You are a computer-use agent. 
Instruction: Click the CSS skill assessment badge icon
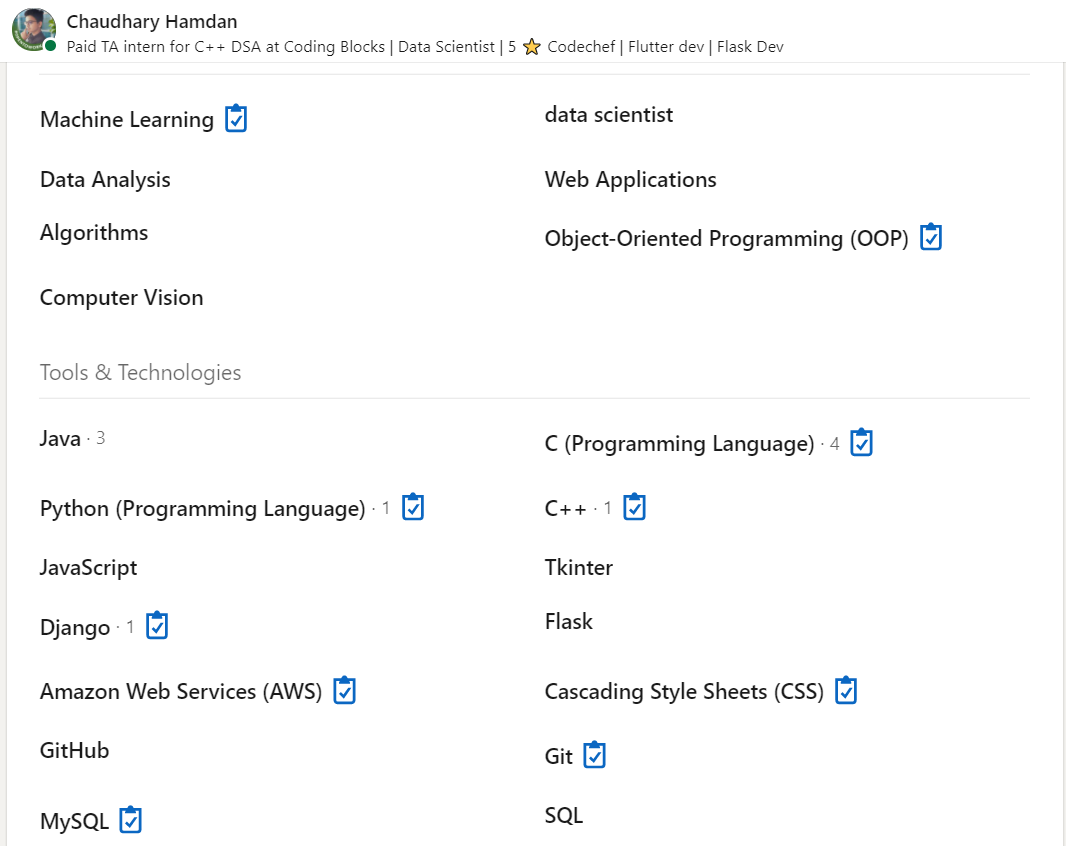[846, 691]
